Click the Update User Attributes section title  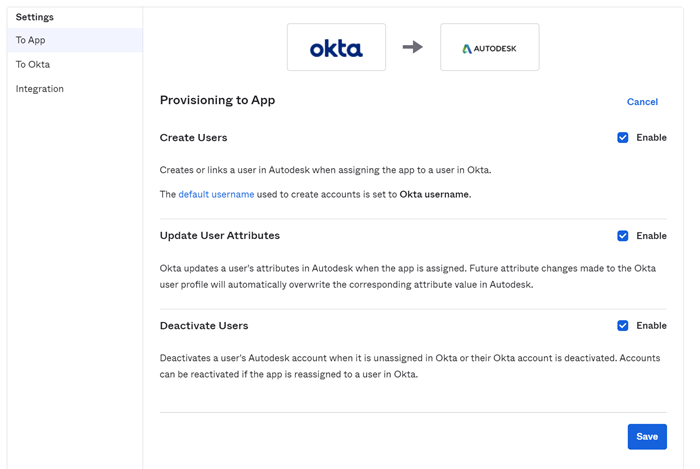[x=220, y=236]
